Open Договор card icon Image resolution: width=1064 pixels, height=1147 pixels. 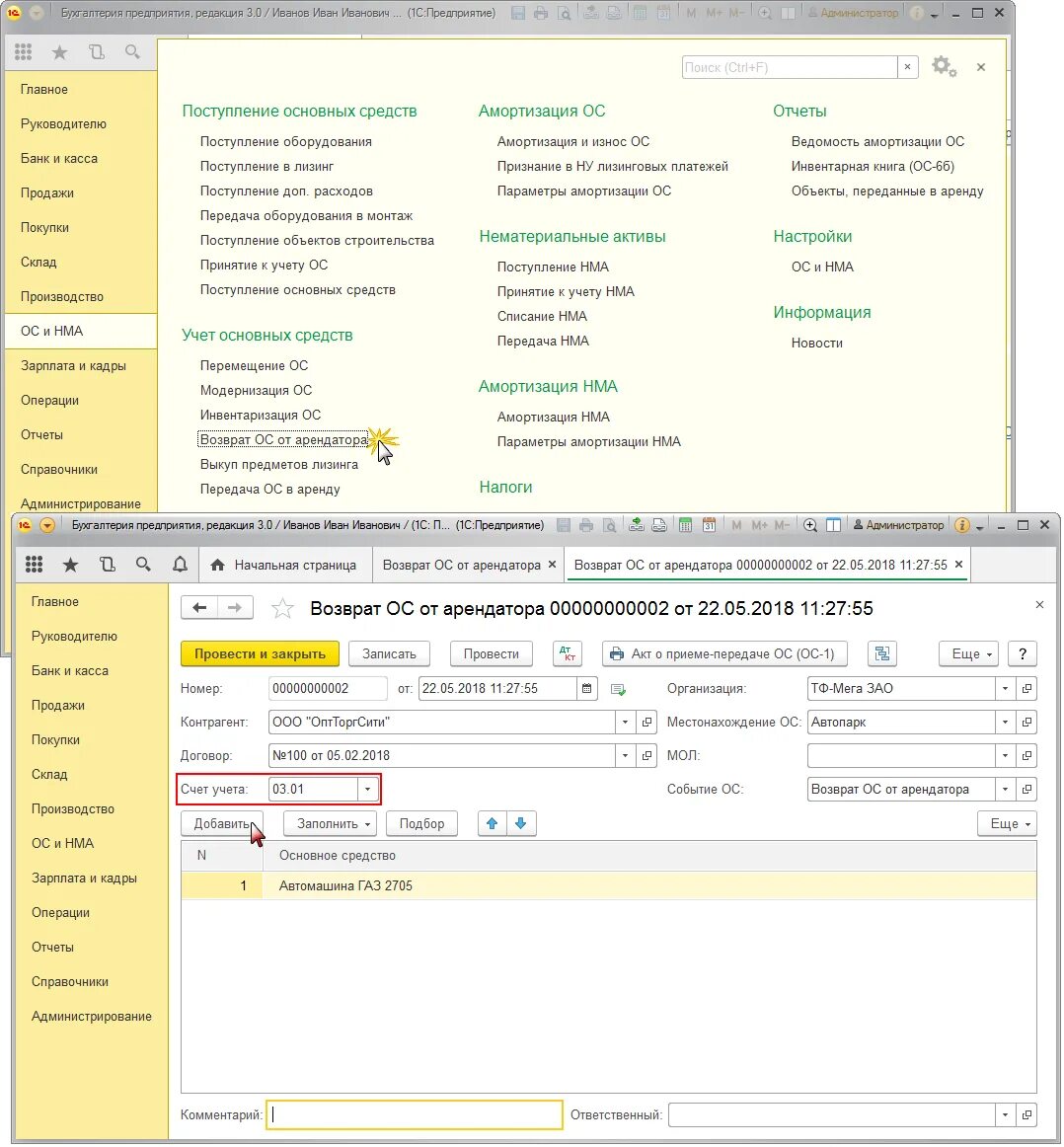coord(646,756)
